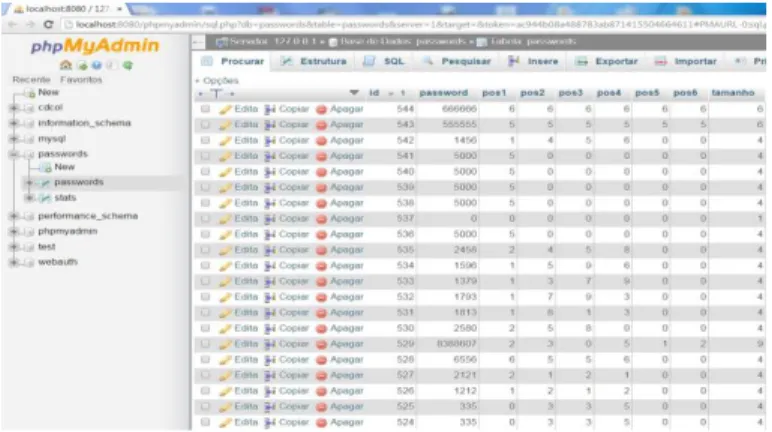Screen dimensions: 772x432
Task: Select the test database in tree
Action: click(47, 247)
